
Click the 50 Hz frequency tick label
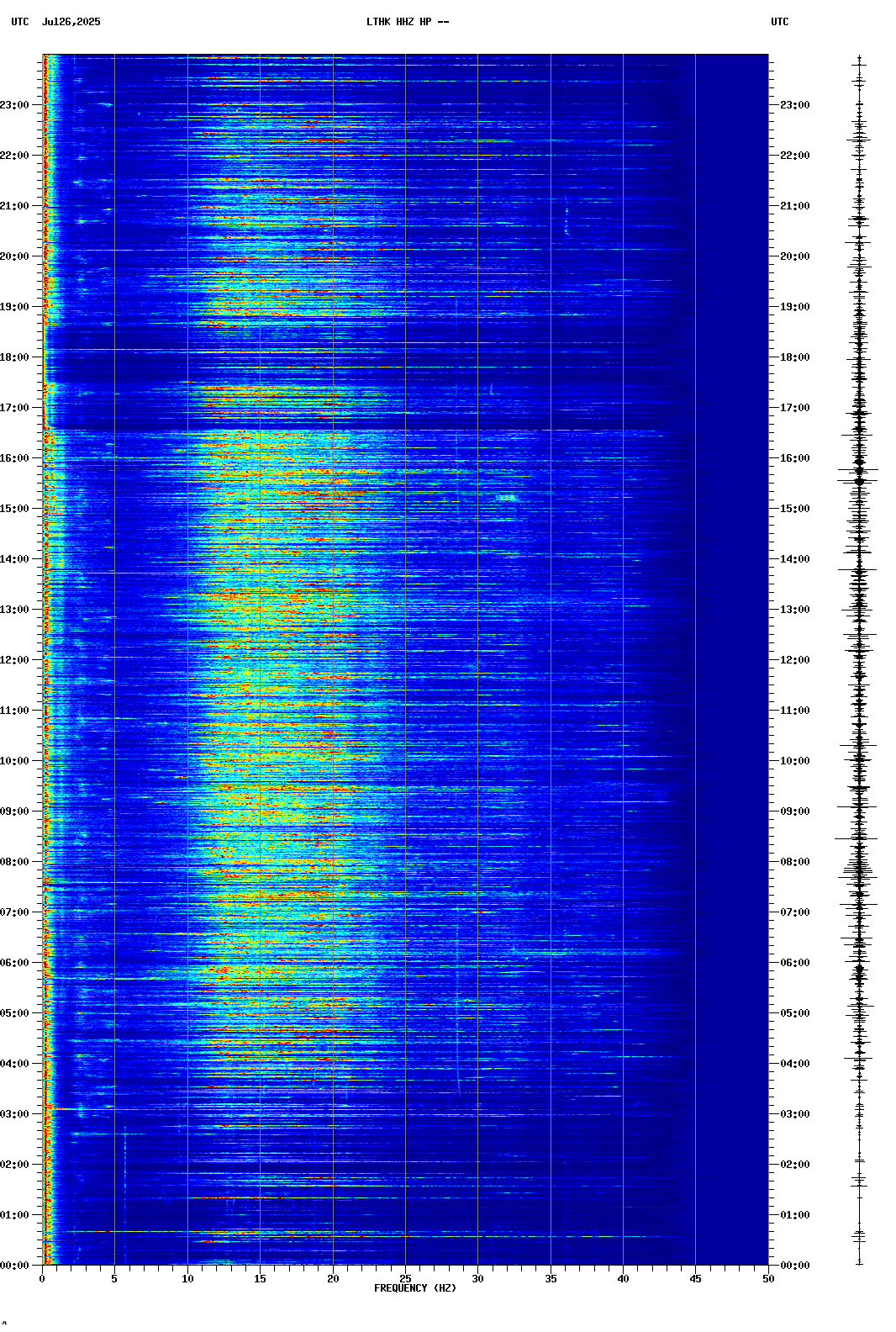(x=768, y=1279)
